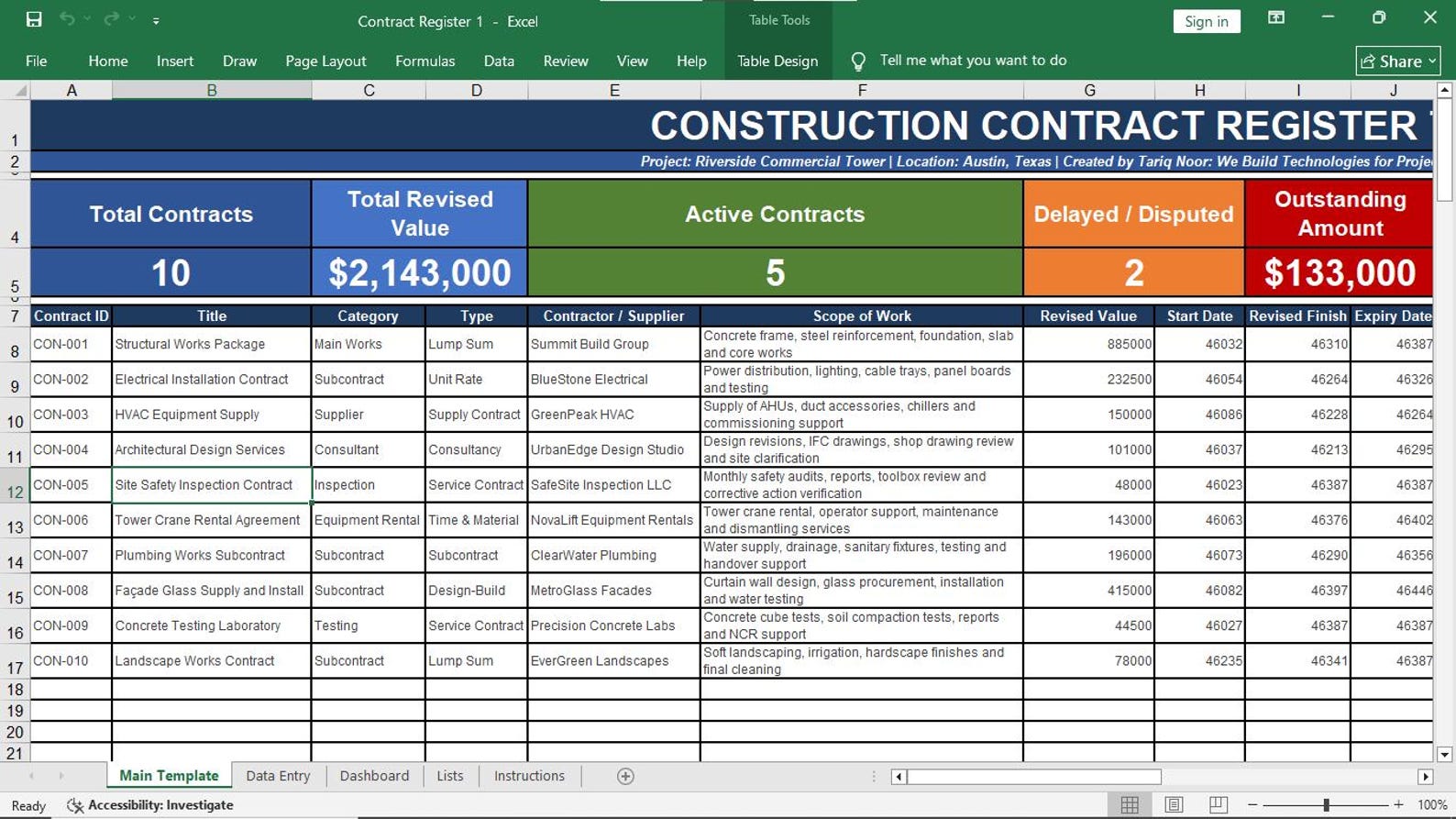Select cell Site Safety Inspection Contract
Image resolution: width=1456 pixels, height=819 pixels.
click(x=212, y=485)
